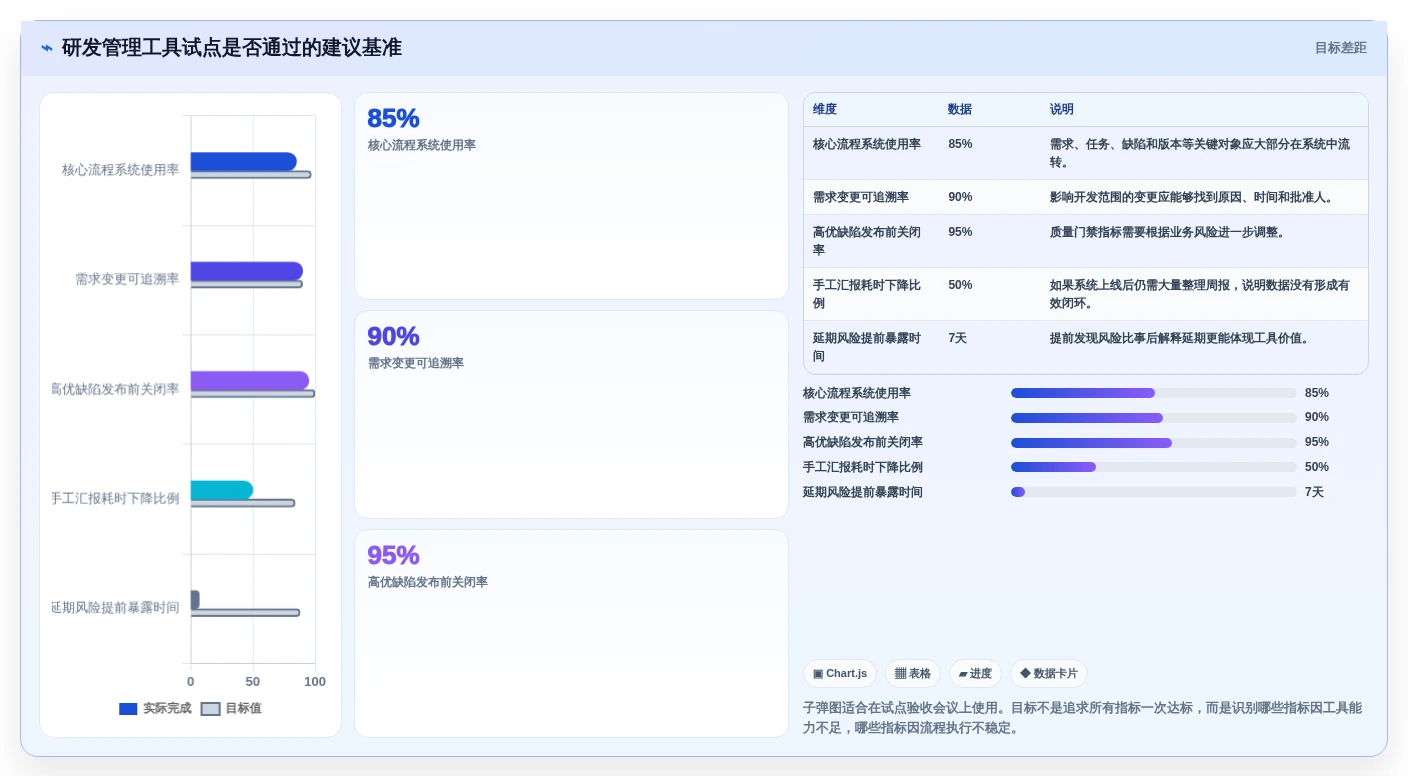Select the 数据卡片 tag chip
The image size is (1408, 776).
point(1048,674)
